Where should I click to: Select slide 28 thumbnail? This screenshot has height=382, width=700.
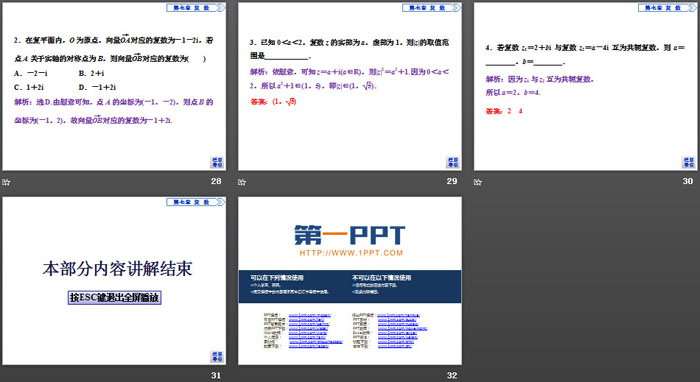(x=114, y=87)
